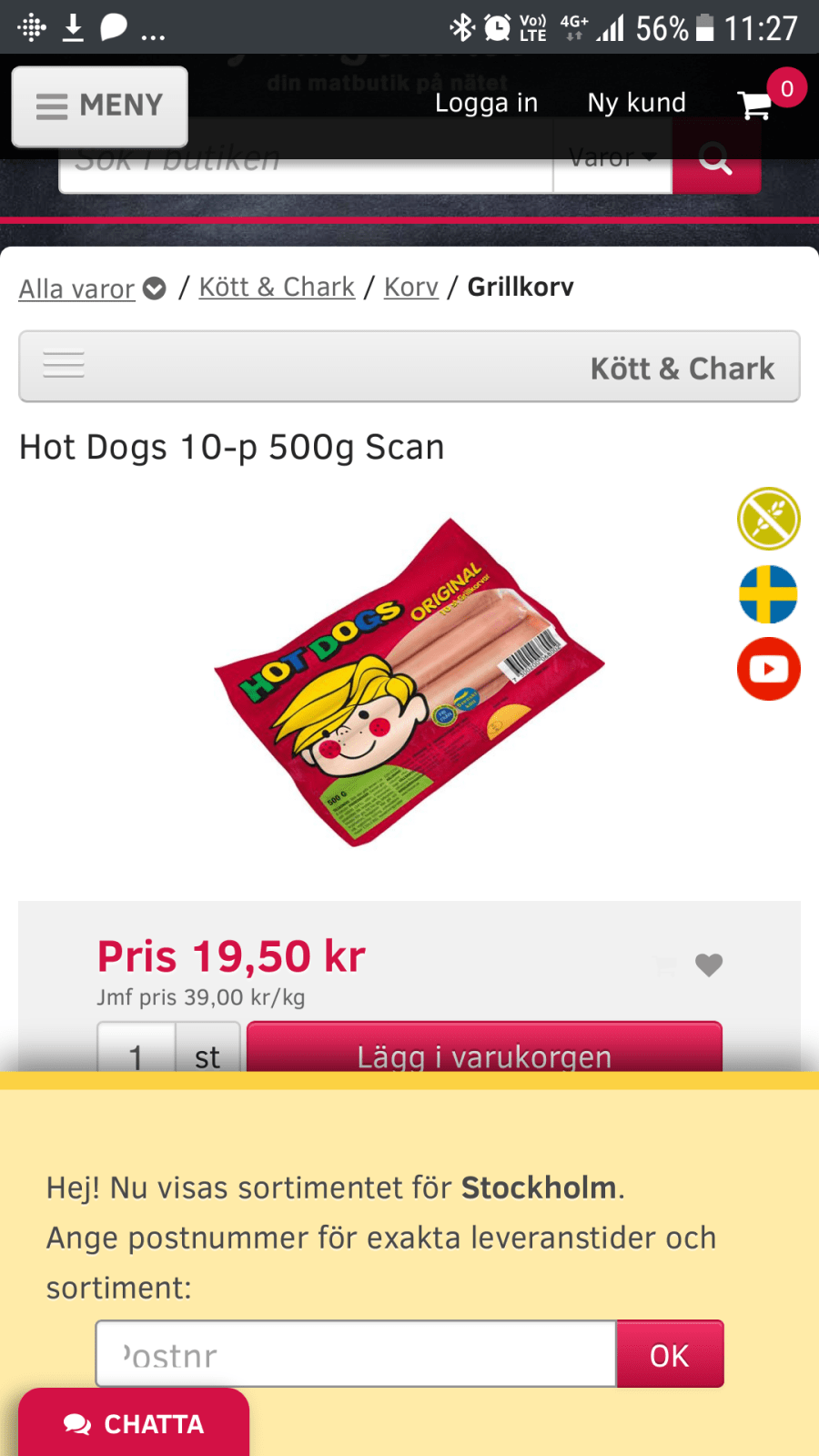Viewport: 819px width, 1456px height.
Task: Click the Swedish flag origin icon
Action: (769, 594)
